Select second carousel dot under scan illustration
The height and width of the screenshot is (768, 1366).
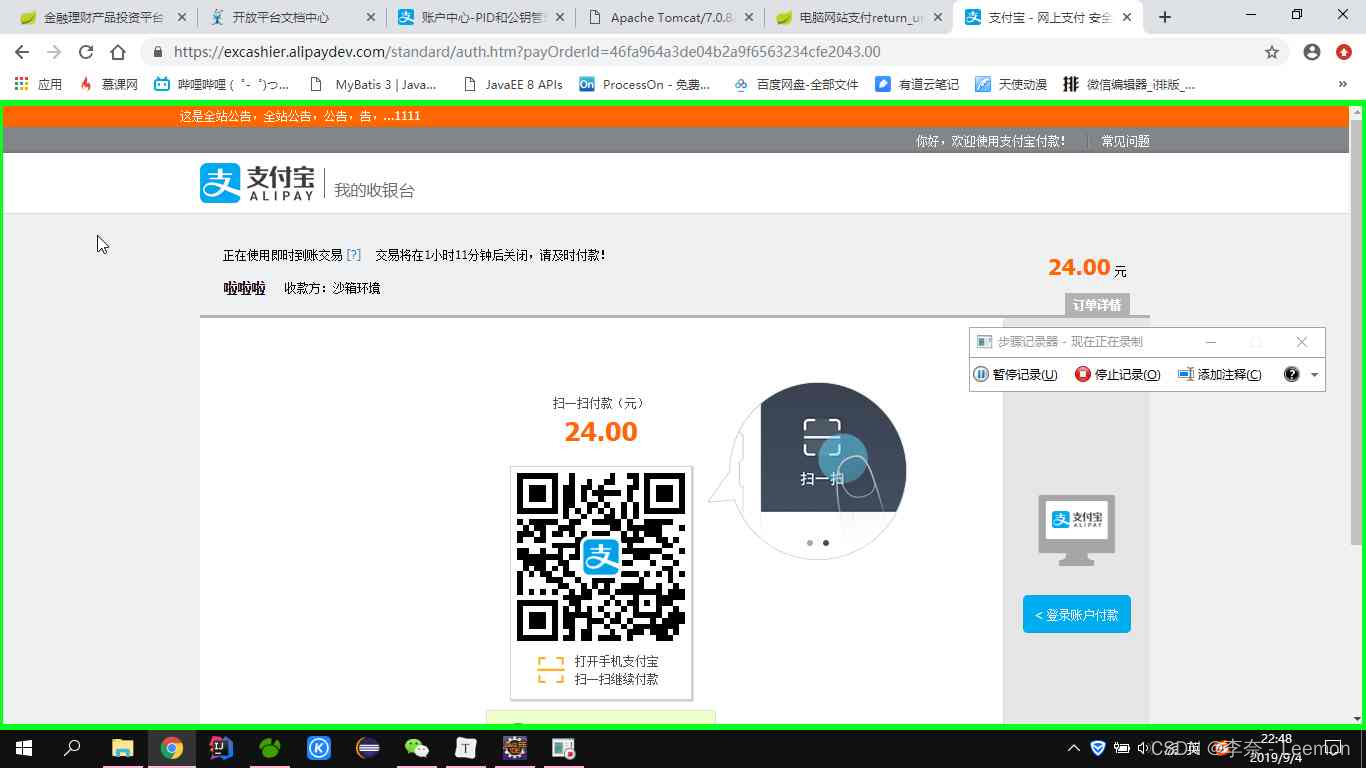click(x=826, y=543)
